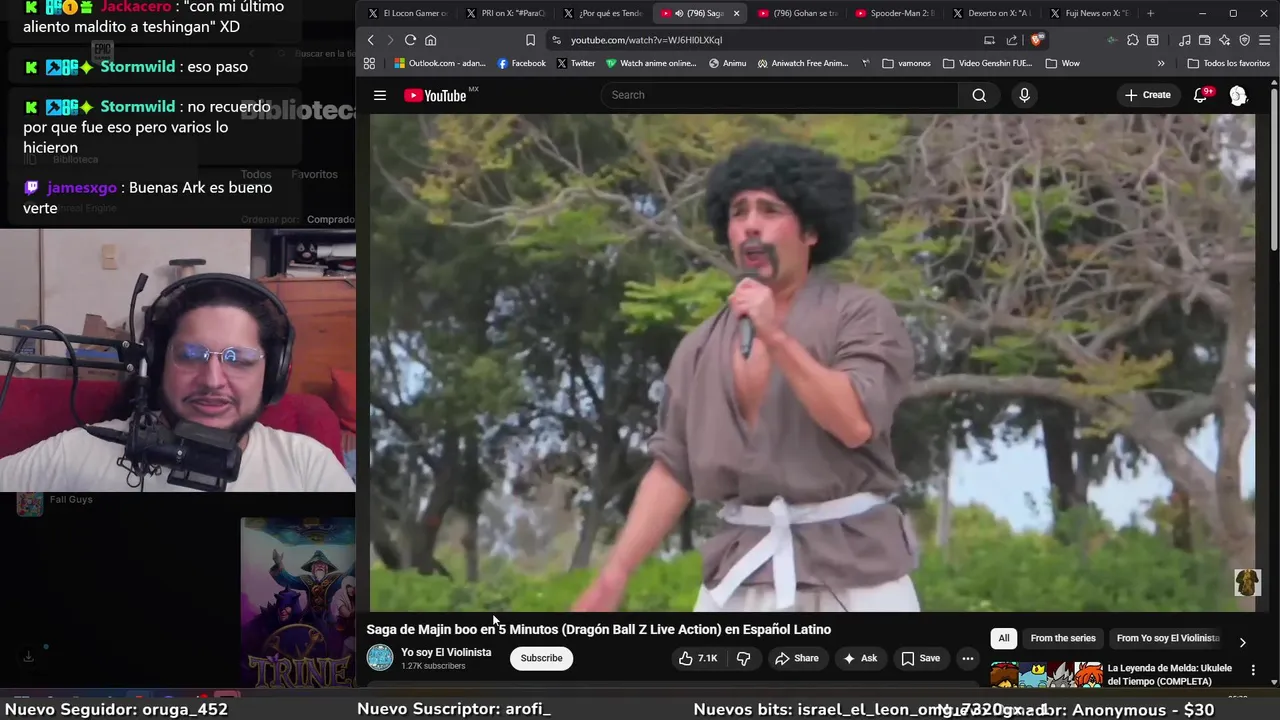1280x720 pixels.
Task: Open Todos los favoritos folder
Action: [x=1228, y=63]
